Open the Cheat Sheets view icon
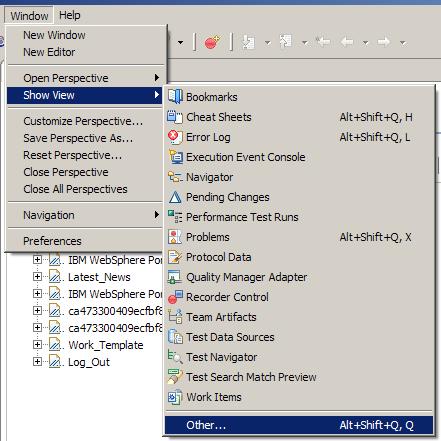Image resolution: width=441 pixels, height=441 pixels. (175, 117)
